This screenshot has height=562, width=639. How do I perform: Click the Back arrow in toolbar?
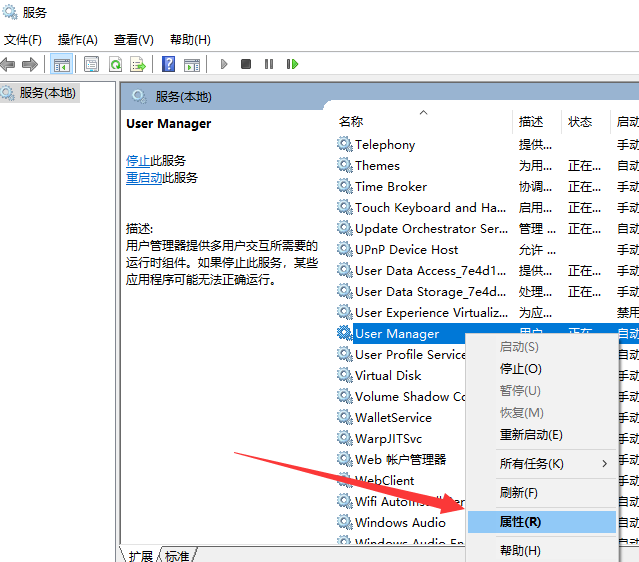click(9, 64)
